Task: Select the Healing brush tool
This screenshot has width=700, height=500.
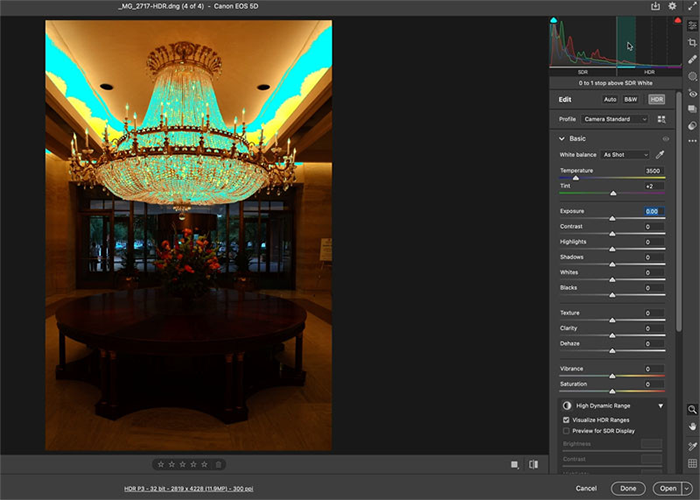Action: [x=693, y=59]
